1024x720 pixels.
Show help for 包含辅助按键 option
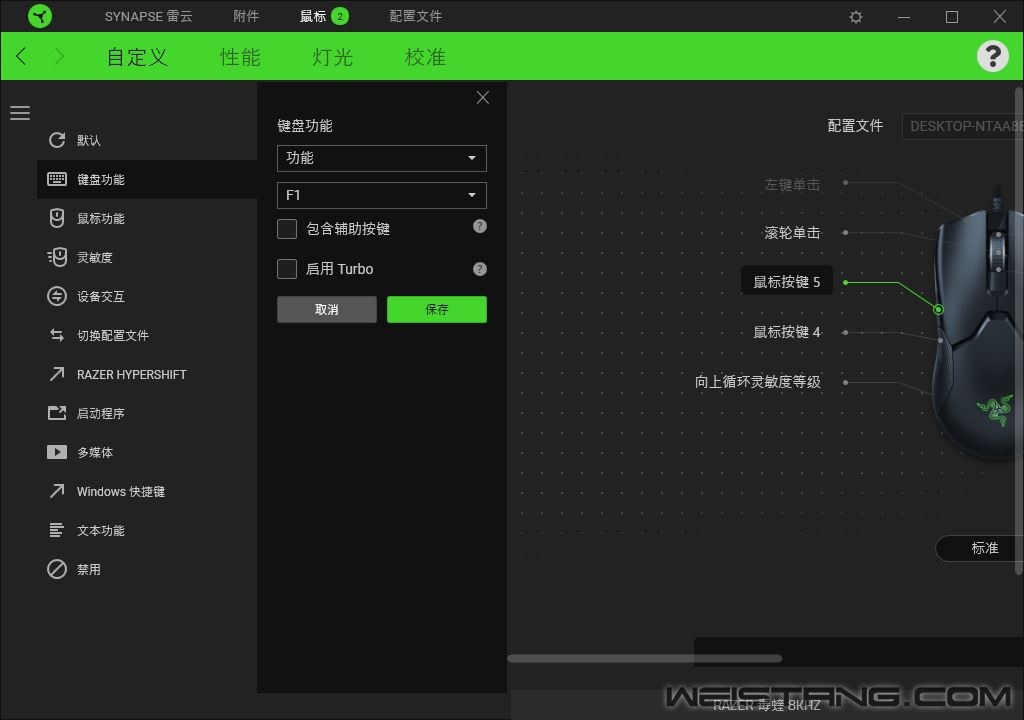click(x=479, y=226)
